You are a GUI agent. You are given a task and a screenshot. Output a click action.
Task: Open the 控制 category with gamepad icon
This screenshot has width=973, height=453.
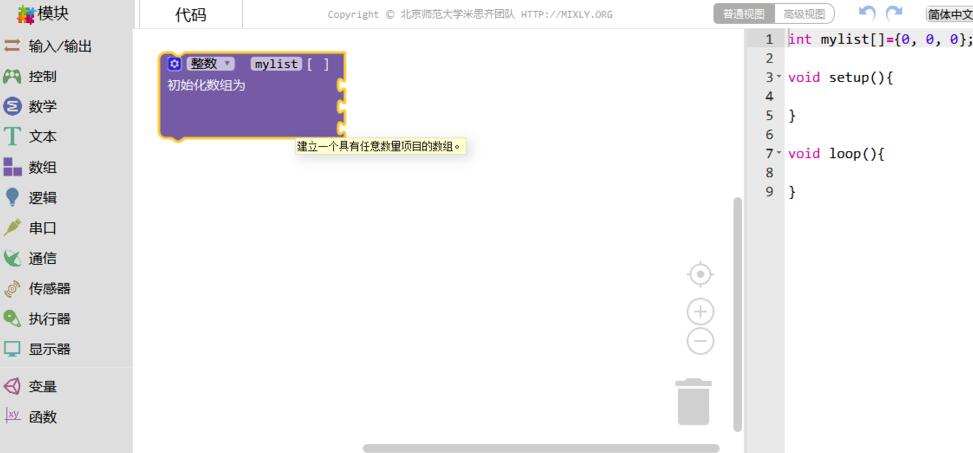pos(42,76)
